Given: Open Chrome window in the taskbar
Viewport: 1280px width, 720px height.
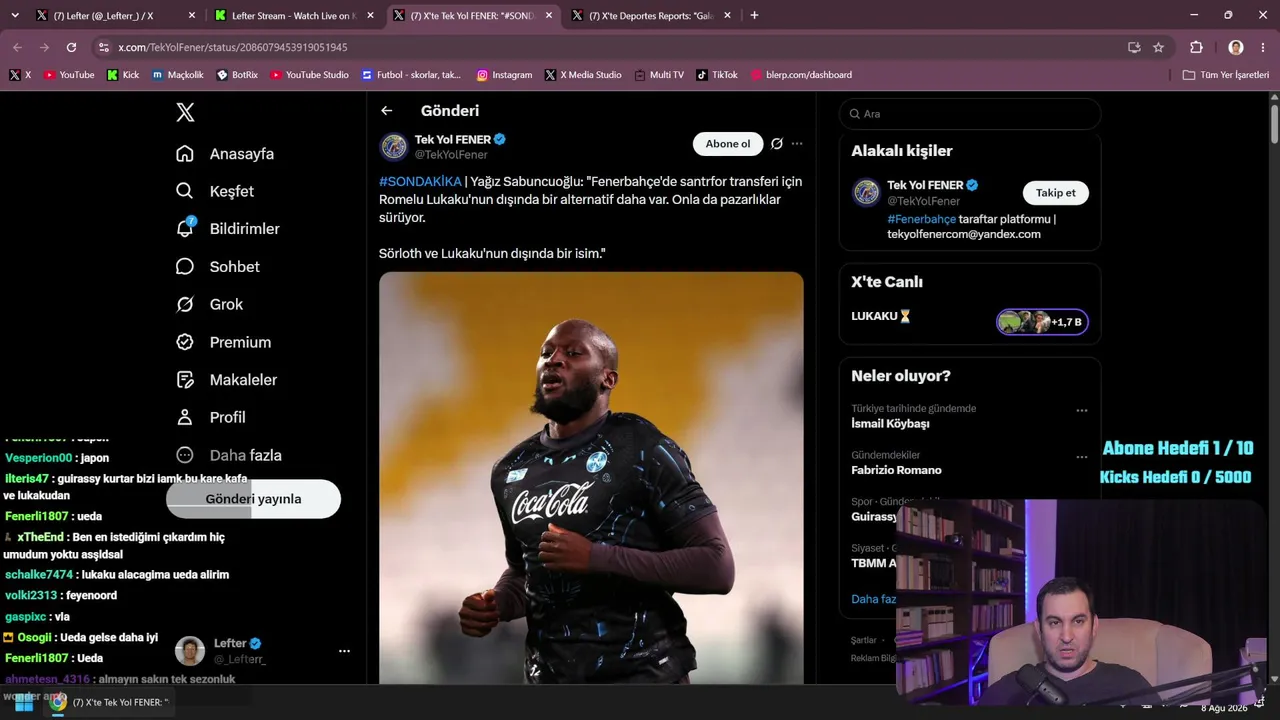Looking at the screenshot, I should pos(112,702).
